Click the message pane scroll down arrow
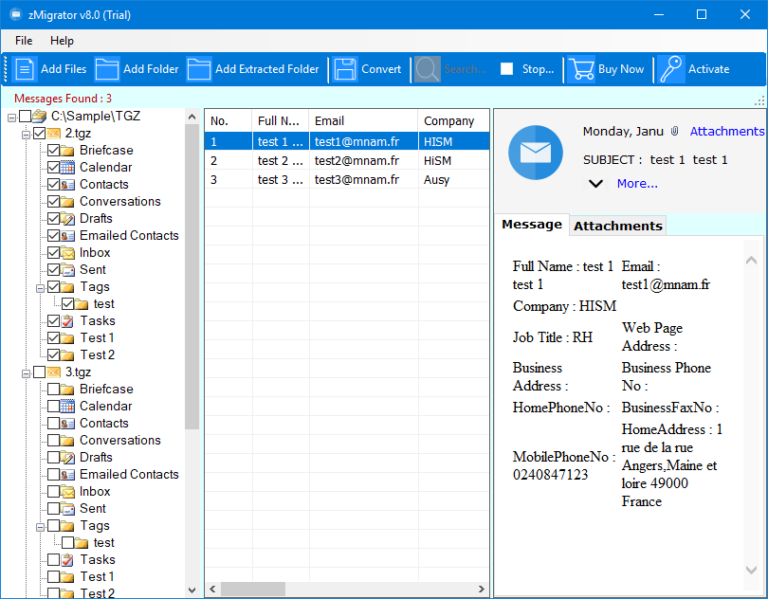The height and width of the screenshot is (599, 768). pos(751,569)
